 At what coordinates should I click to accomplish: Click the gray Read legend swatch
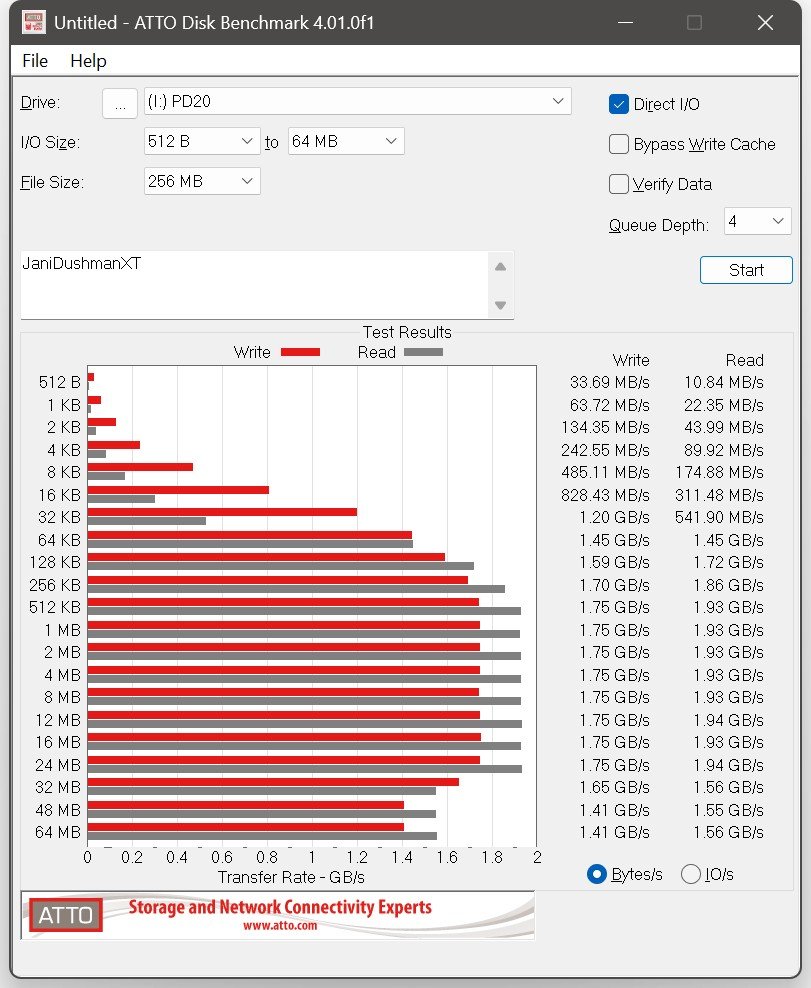coord(423,352)
